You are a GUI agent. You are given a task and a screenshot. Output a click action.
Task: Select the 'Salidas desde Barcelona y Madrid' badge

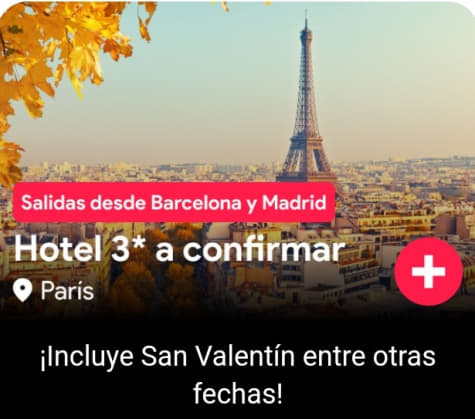(174, 202)
